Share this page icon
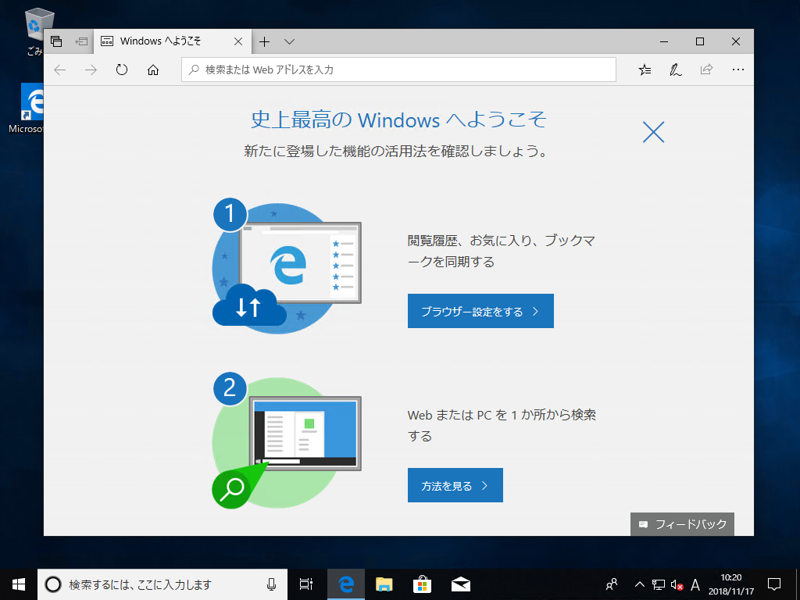 706,69
